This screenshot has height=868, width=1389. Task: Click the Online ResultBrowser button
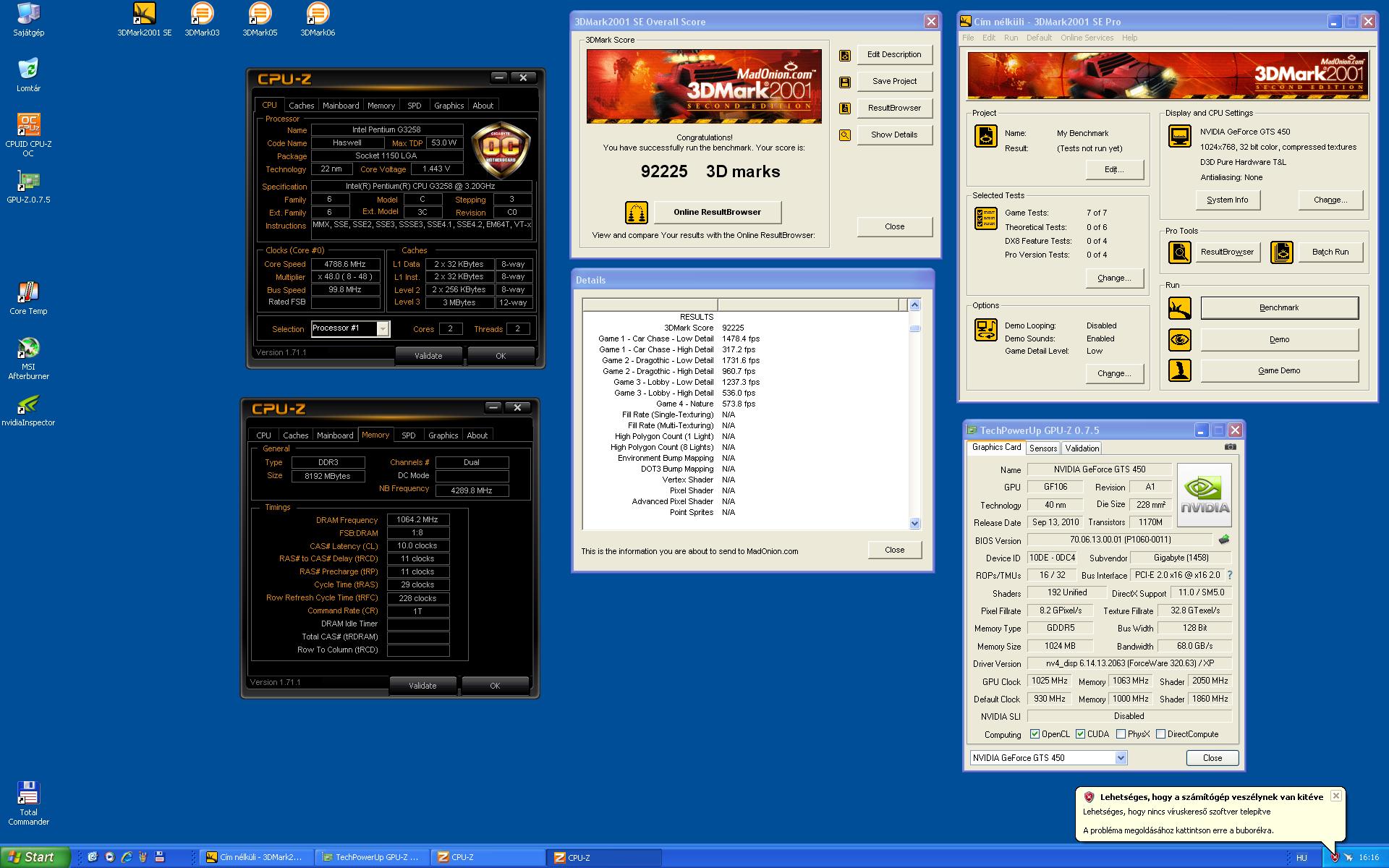click(717, 212)
